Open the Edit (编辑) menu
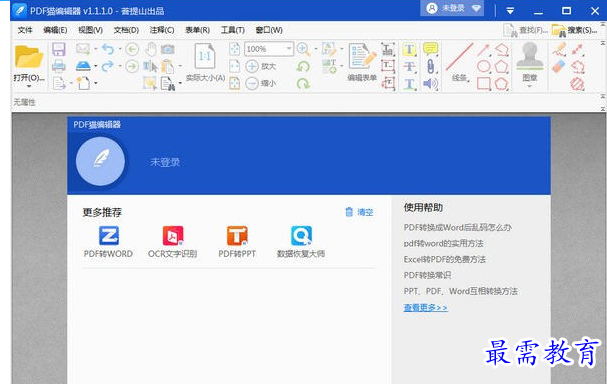The height and width of the screenshot is (384, 607). (55, 30)
